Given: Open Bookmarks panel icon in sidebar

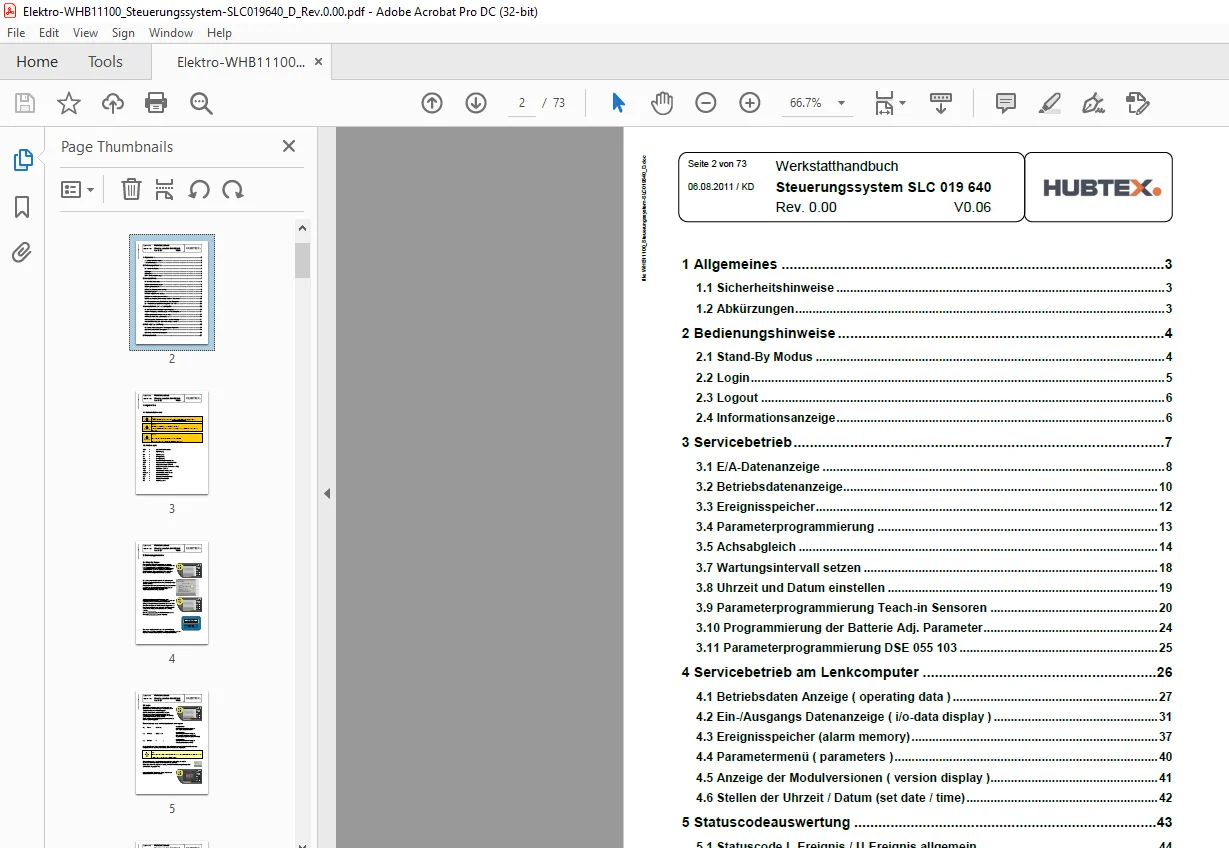Looking at the screenshot, I should [x=22, y=207].
